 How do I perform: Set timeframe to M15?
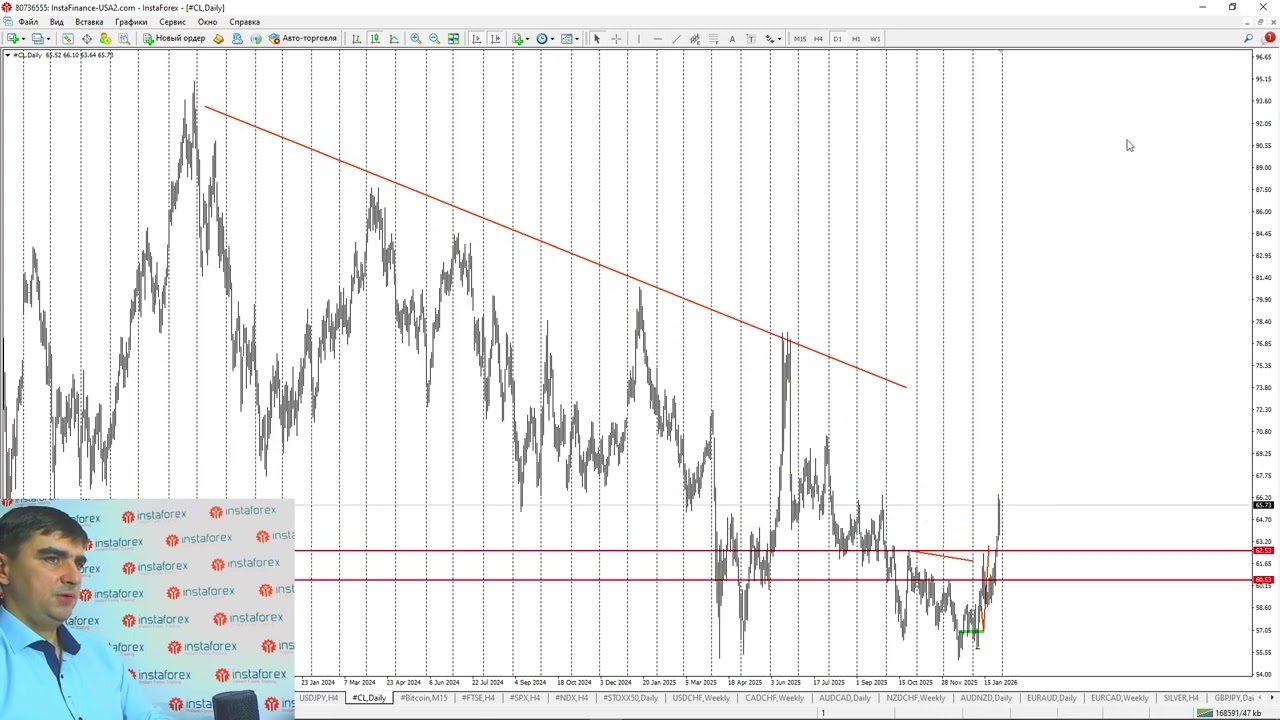tap(800, 39)
